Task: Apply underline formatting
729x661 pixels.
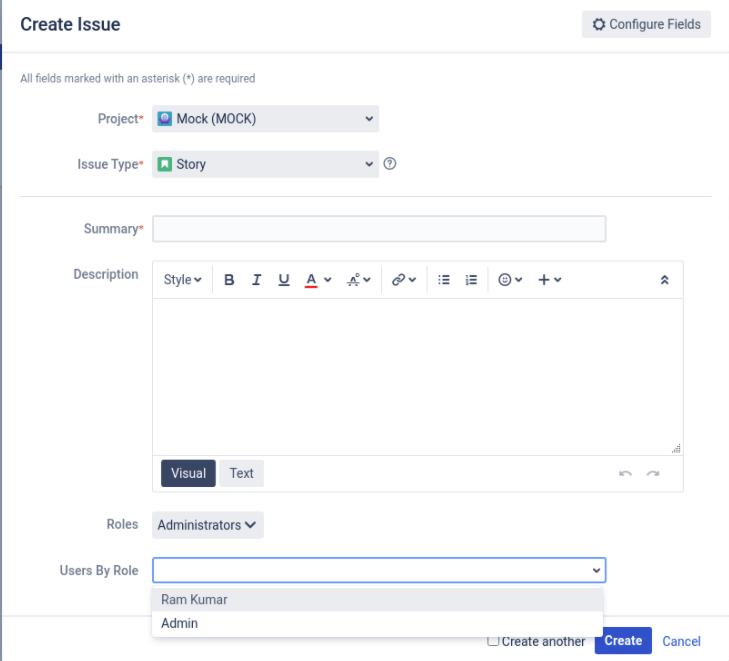Action: click(x=284, y=280)
